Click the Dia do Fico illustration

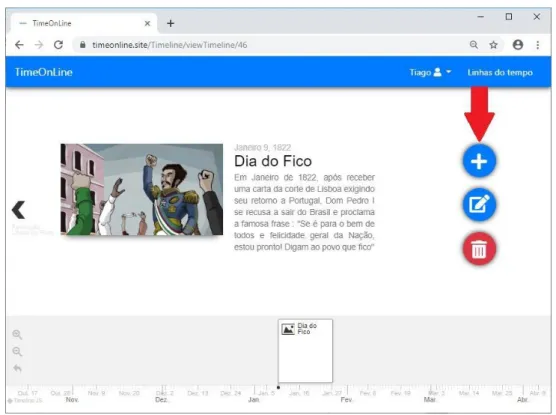(142, 189)
